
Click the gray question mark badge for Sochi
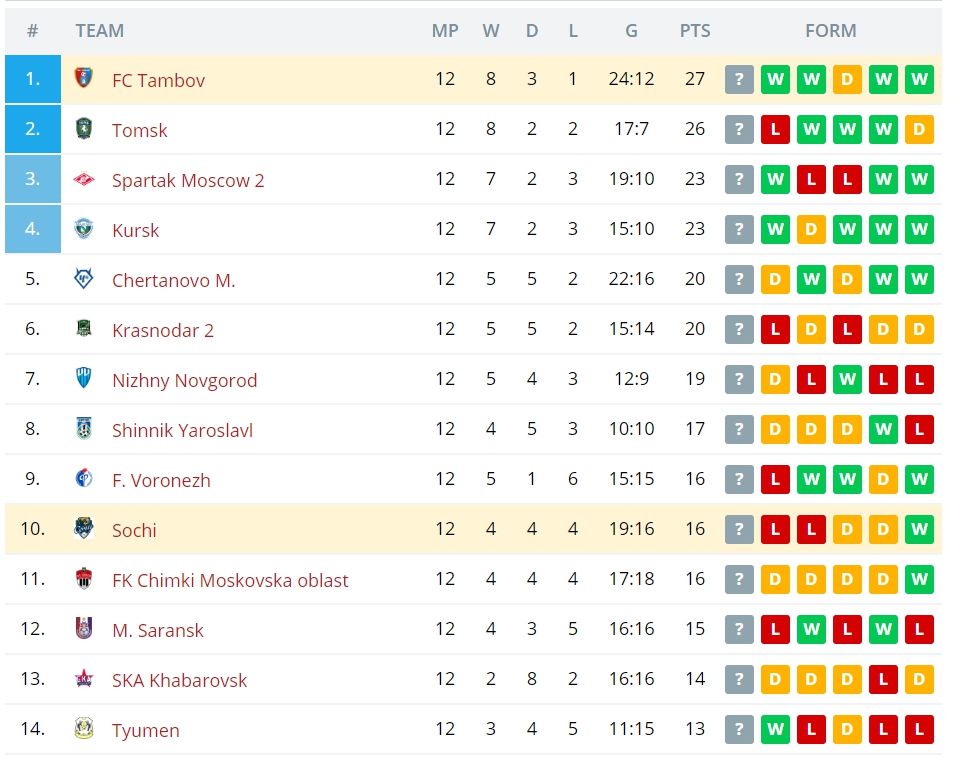(x=739, y=529)
